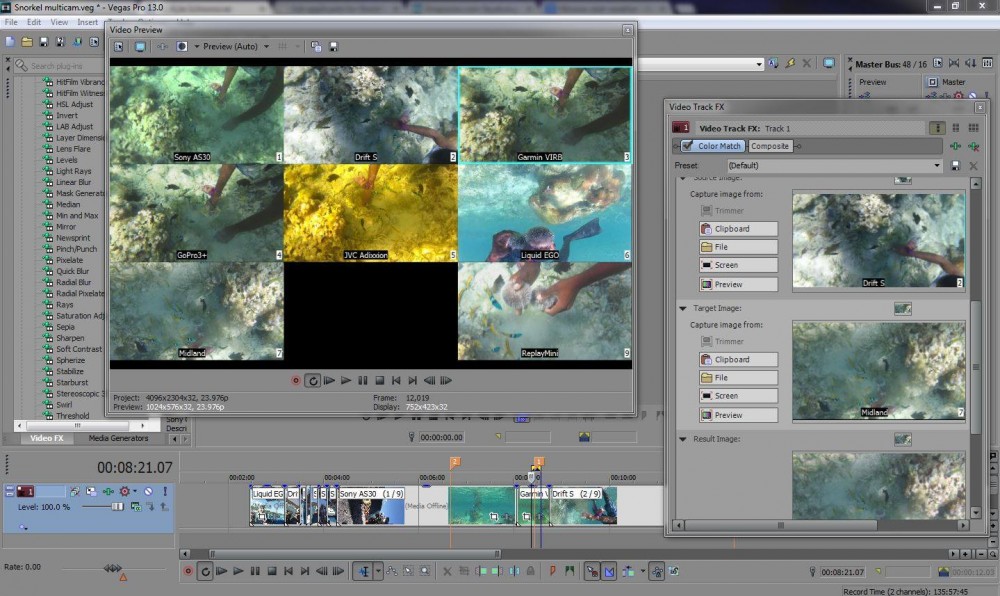Click the track motion icon on track 1
This screenshot has height=596, width=1000.
tap(91, 491)
